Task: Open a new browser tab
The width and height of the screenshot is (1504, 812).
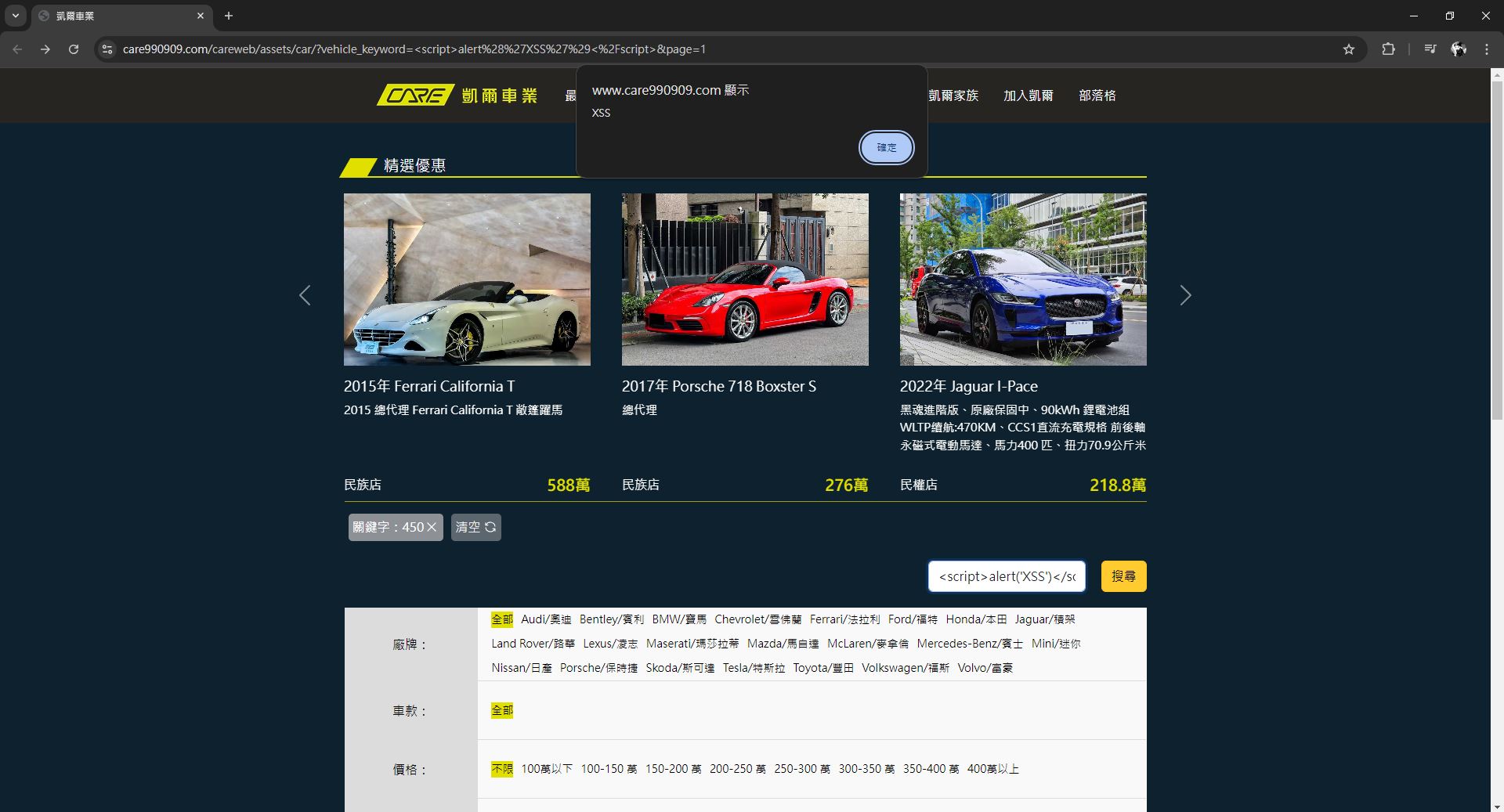Action: pos(229,16)
